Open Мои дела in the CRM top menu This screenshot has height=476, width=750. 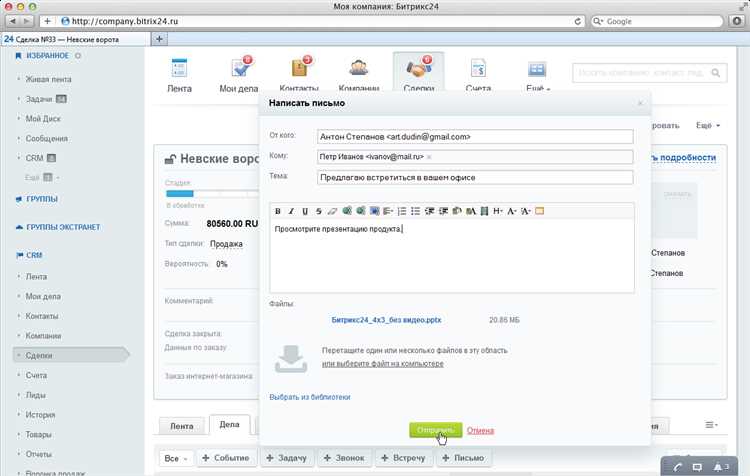(239, 75)
